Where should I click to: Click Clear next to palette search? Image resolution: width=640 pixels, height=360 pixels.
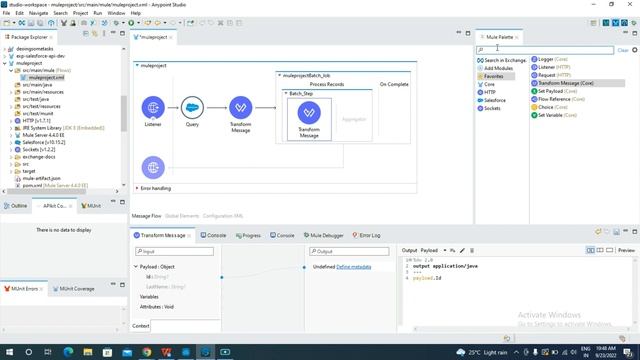click(623, 50)
